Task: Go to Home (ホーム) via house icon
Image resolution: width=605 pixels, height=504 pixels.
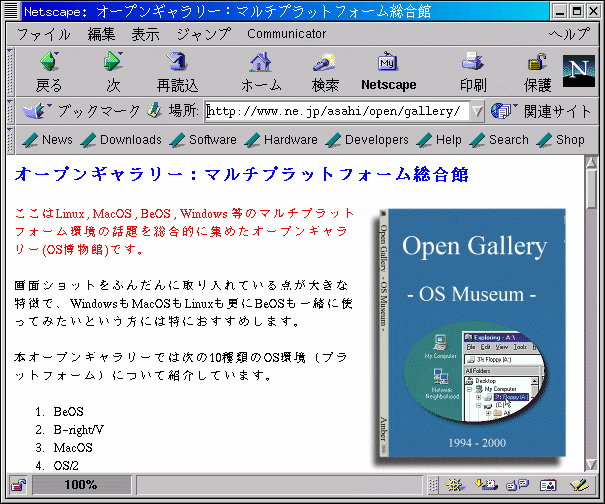Action: pyautogui.click(x=261, y=62)
